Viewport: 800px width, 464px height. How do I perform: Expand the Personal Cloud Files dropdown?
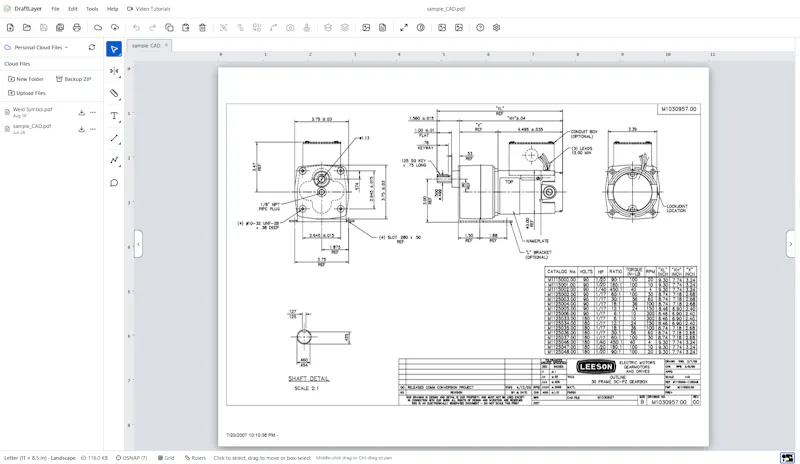coord(36,47)
